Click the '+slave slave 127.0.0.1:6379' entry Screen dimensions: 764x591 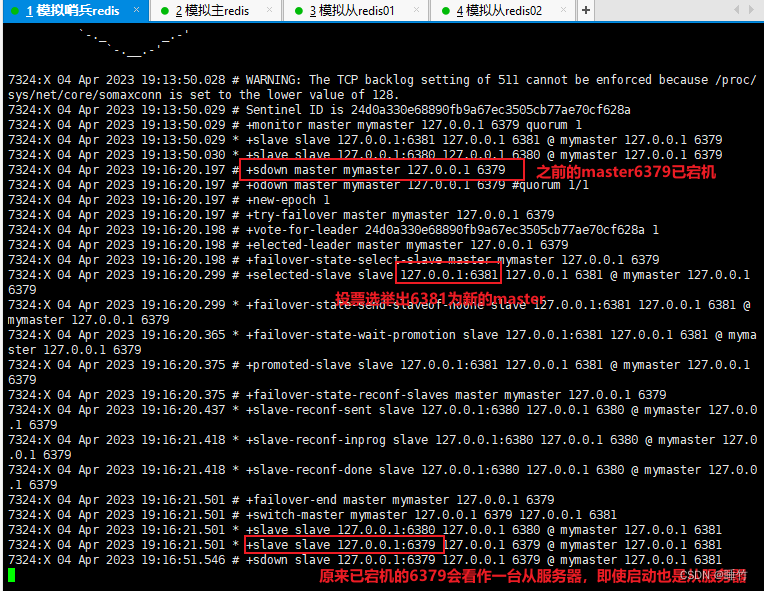tap(341, 545)
